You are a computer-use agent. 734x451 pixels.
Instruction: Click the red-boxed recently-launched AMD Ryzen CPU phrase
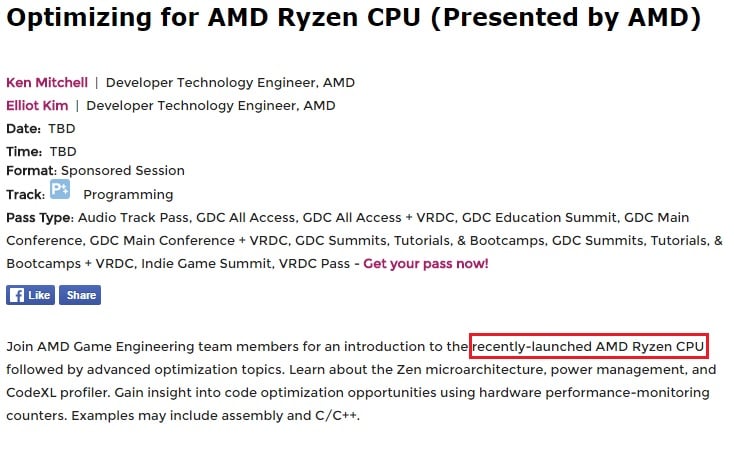click(588, 346)
